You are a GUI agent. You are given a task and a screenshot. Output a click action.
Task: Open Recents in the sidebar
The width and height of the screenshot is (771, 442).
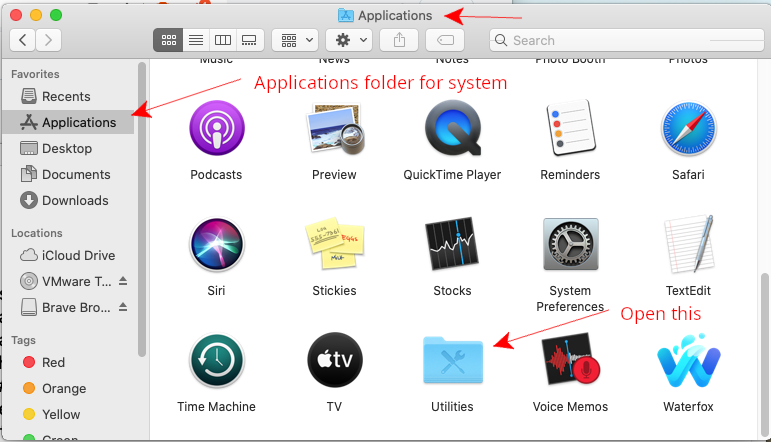click(68, 96)
